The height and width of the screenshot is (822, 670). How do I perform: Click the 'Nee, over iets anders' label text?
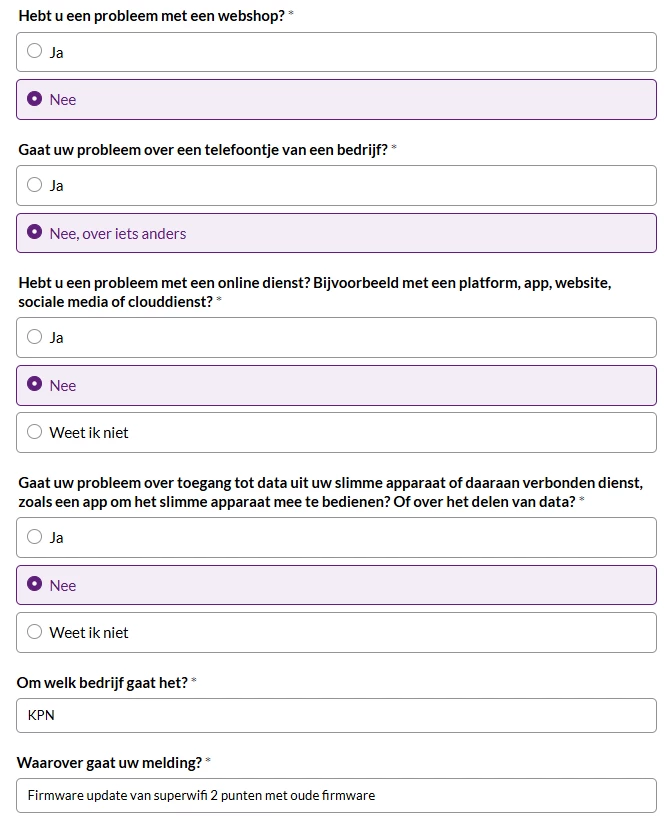118,234
